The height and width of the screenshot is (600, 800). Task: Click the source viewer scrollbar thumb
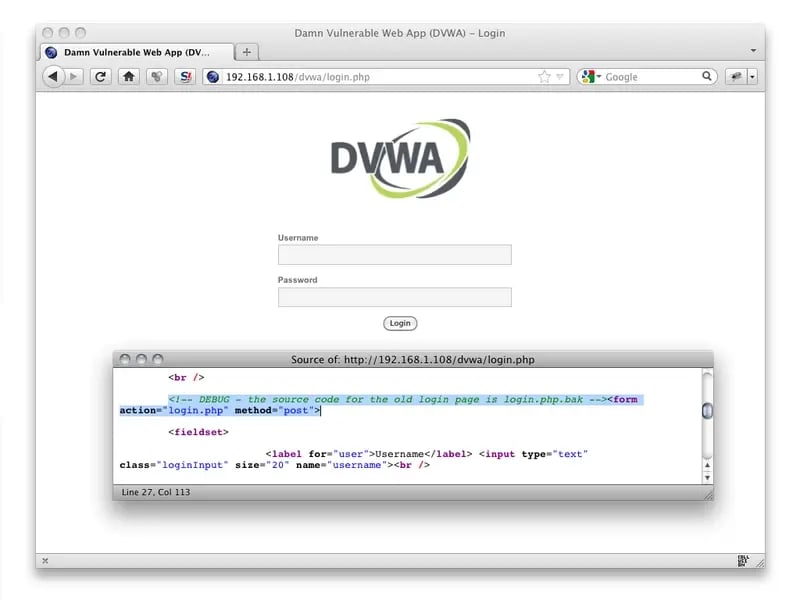[707, 410]
